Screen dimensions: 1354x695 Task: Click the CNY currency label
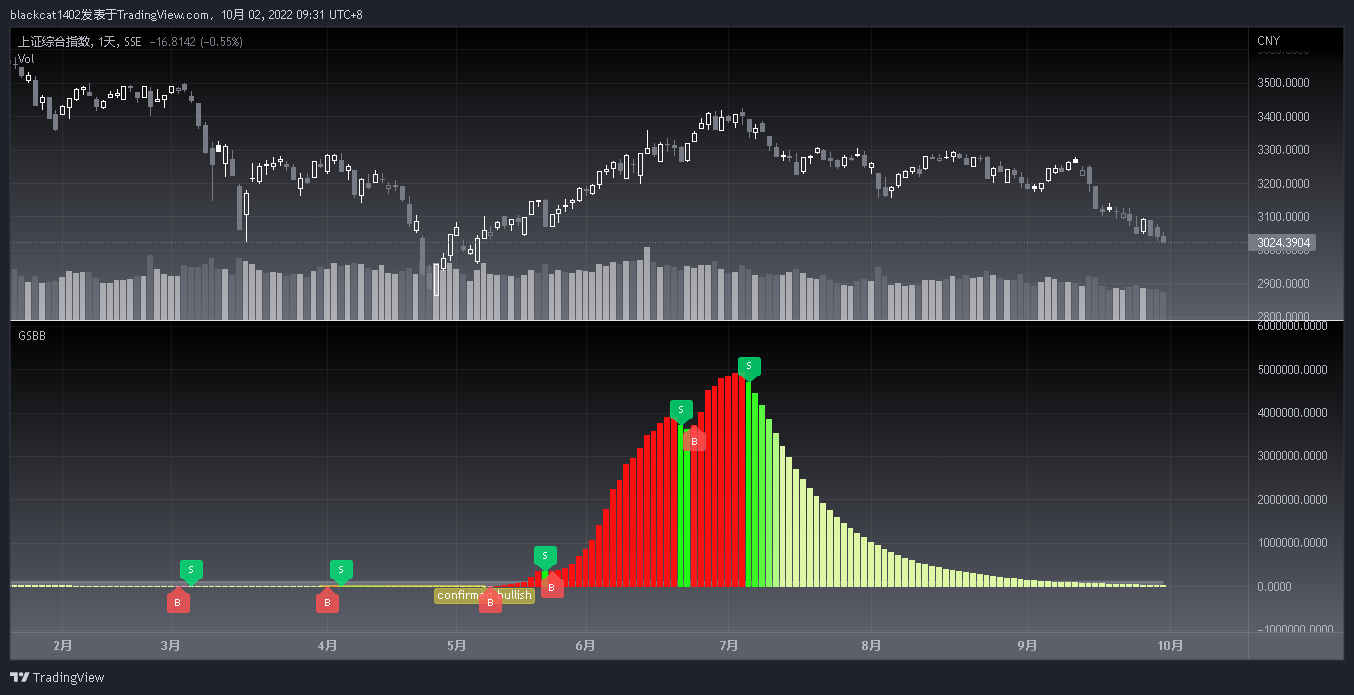coord(1268,41)
